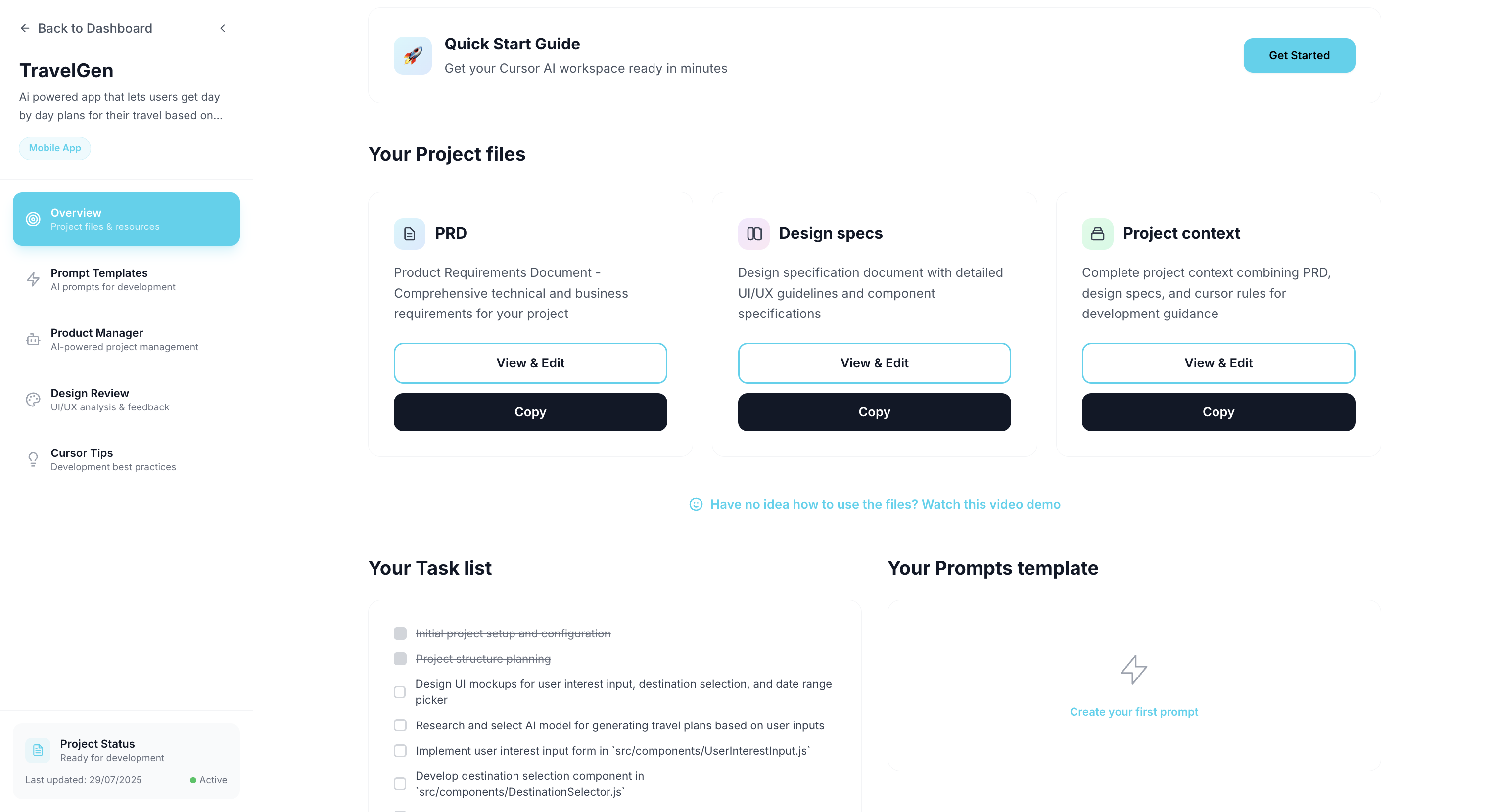1496x812 pixels.
Task: Click the Get Started button
Action: 1299,55
